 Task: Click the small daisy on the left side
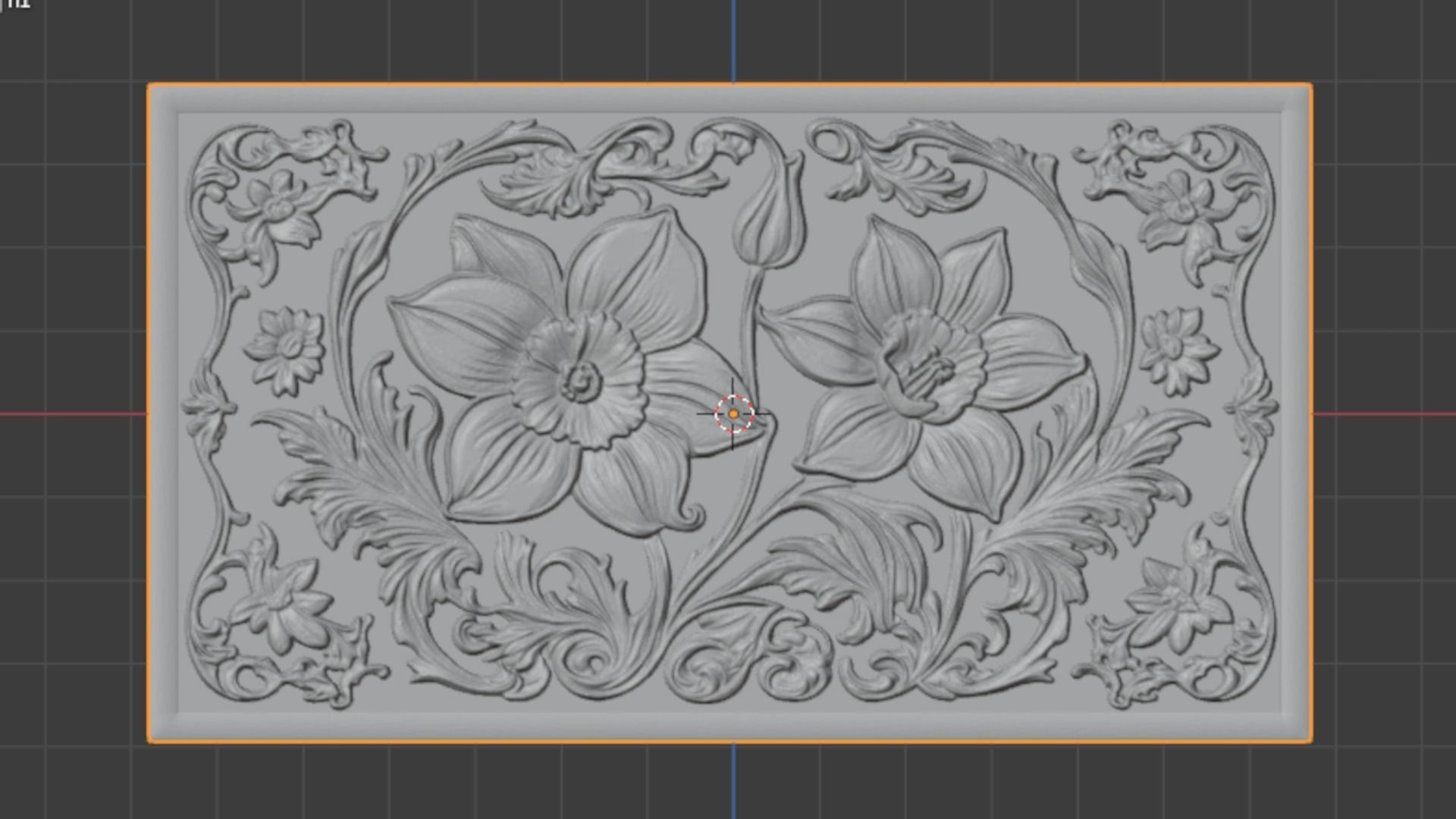point(285,350)
